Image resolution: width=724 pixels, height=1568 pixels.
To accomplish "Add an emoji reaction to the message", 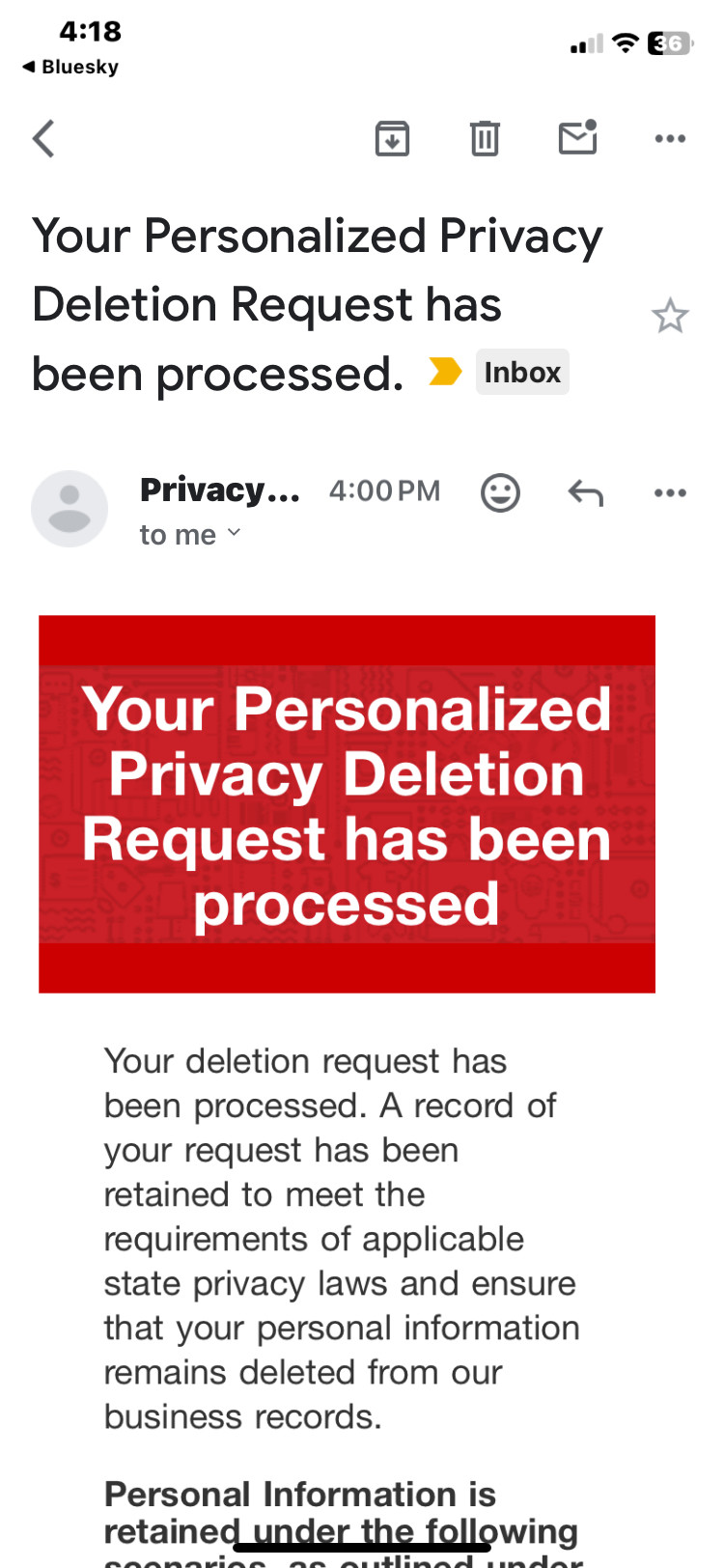I will 500,492.
